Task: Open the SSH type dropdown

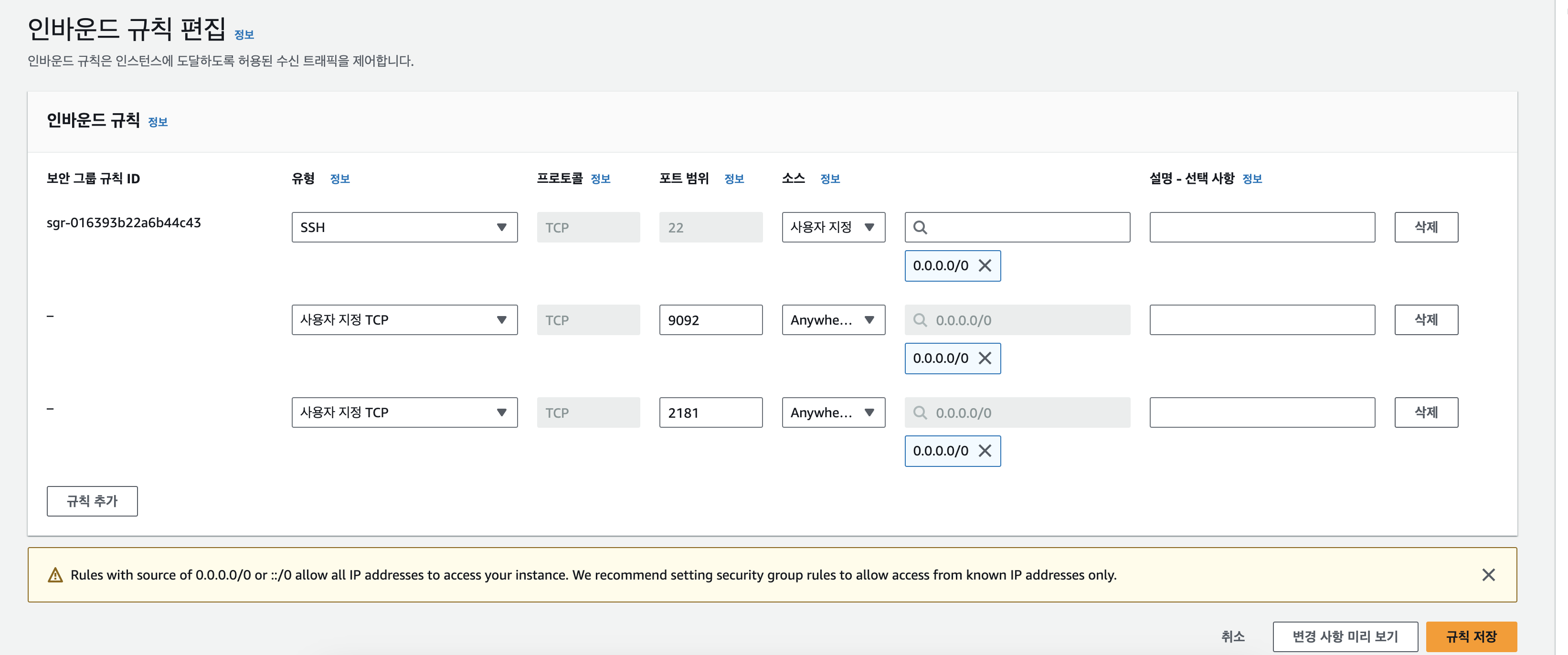Action: (404, 227)
